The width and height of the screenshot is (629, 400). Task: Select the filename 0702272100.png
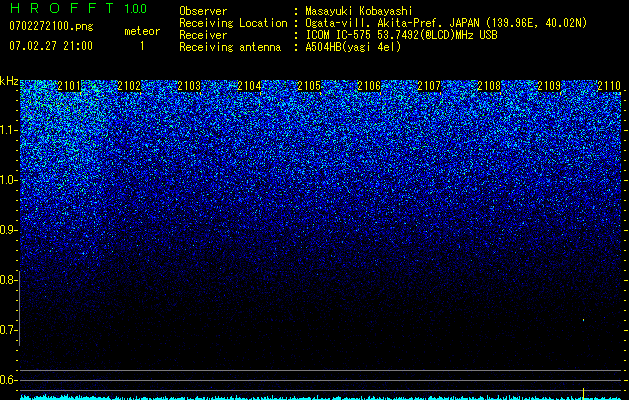pyautogui.click(x=51, y=27)
